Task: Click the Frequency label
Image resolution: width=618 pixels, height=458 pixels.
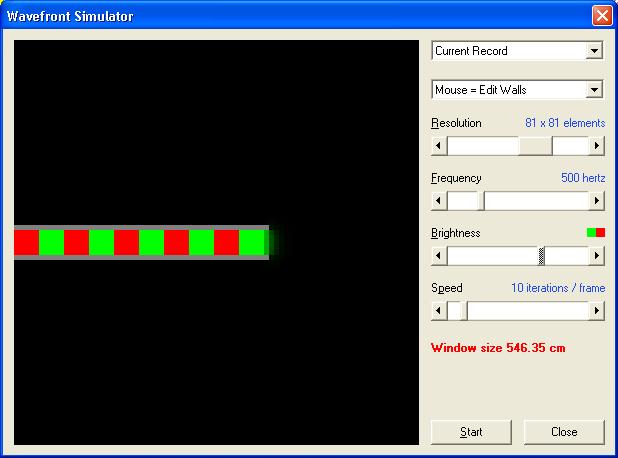Action: click(x=456, y=178)
